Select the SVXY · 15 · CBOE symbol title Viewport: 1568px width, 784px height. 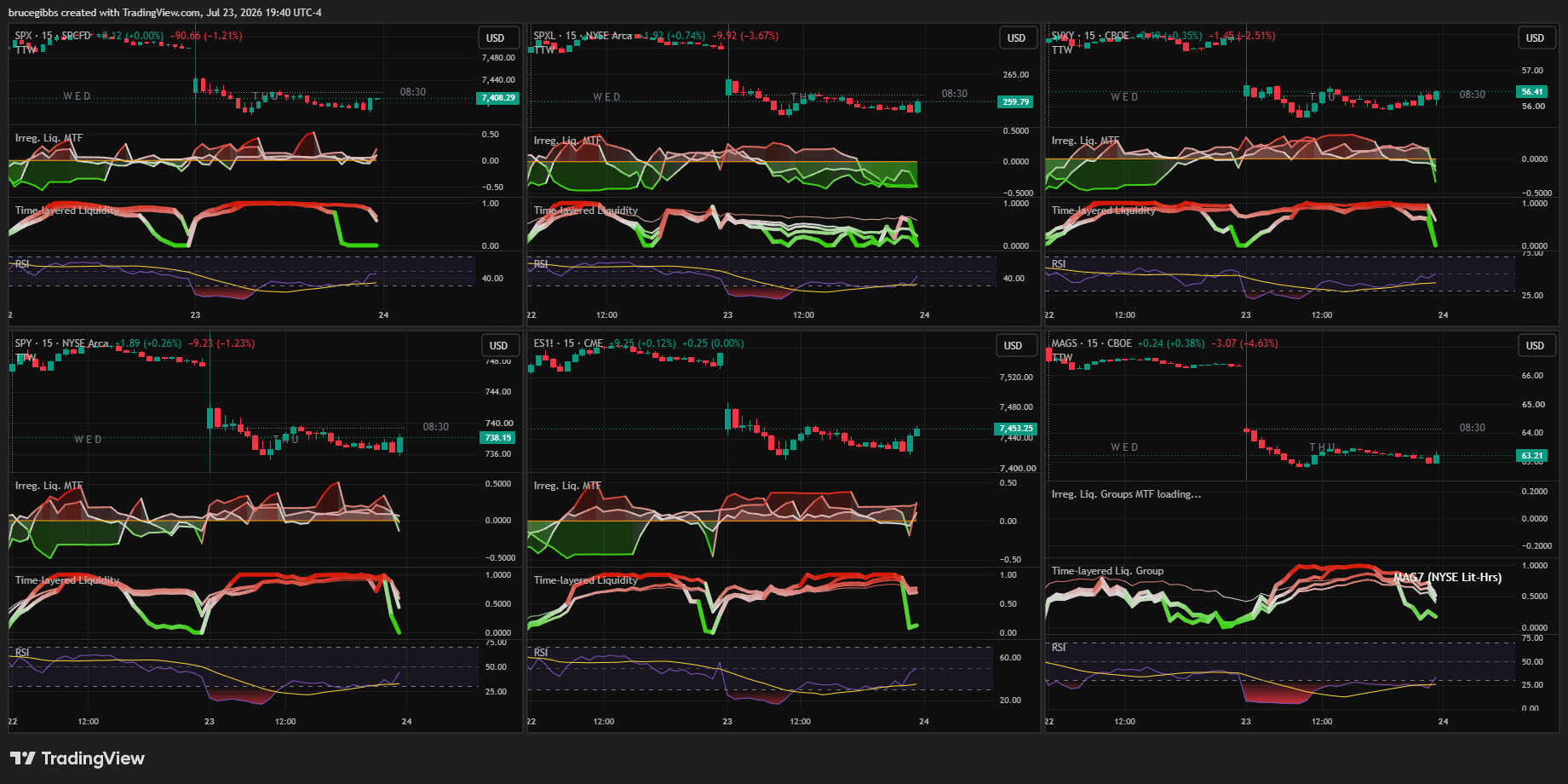[1090, 36]
